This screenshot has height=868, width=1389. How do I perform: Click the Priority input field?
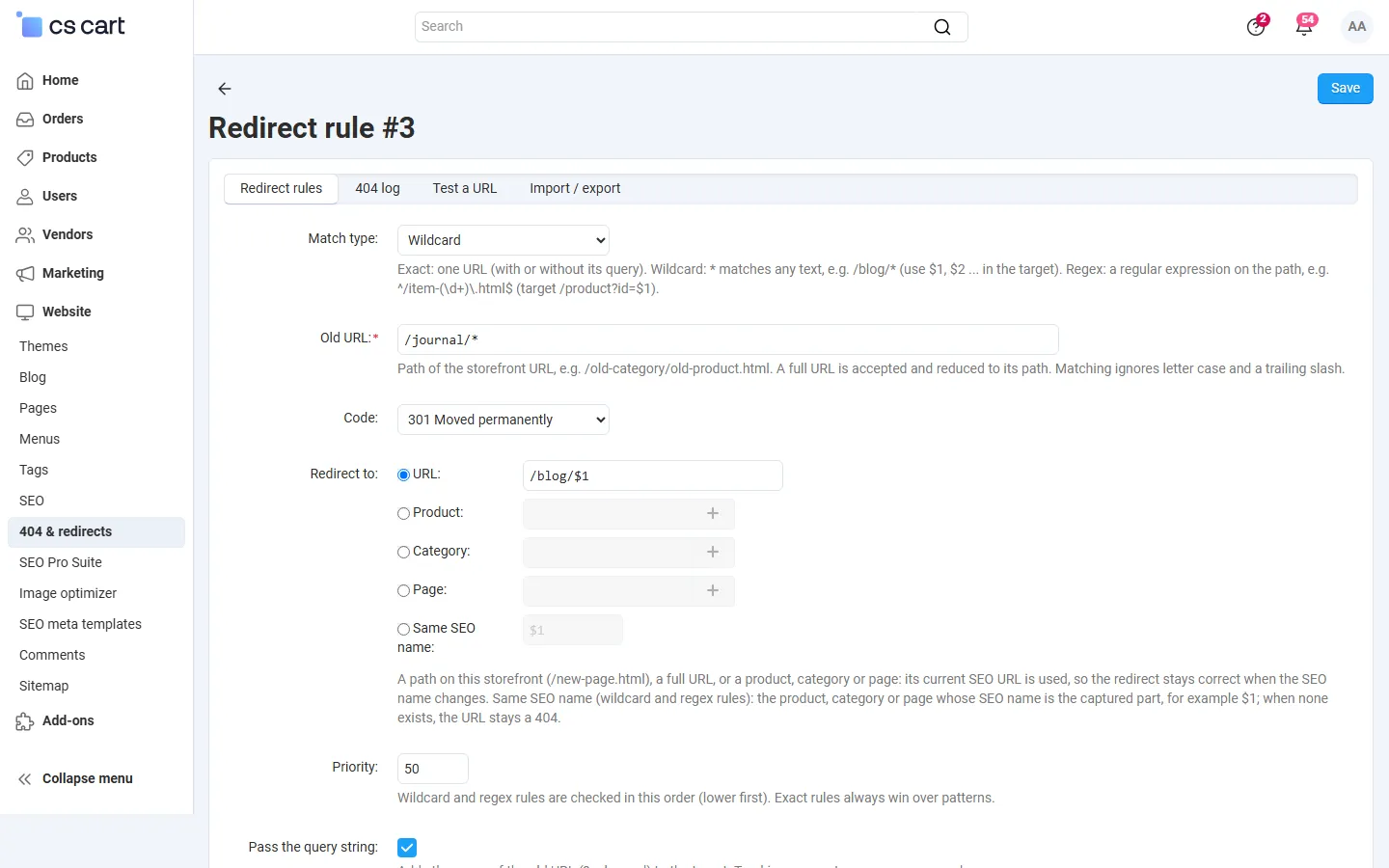click(x=433, y=769)
